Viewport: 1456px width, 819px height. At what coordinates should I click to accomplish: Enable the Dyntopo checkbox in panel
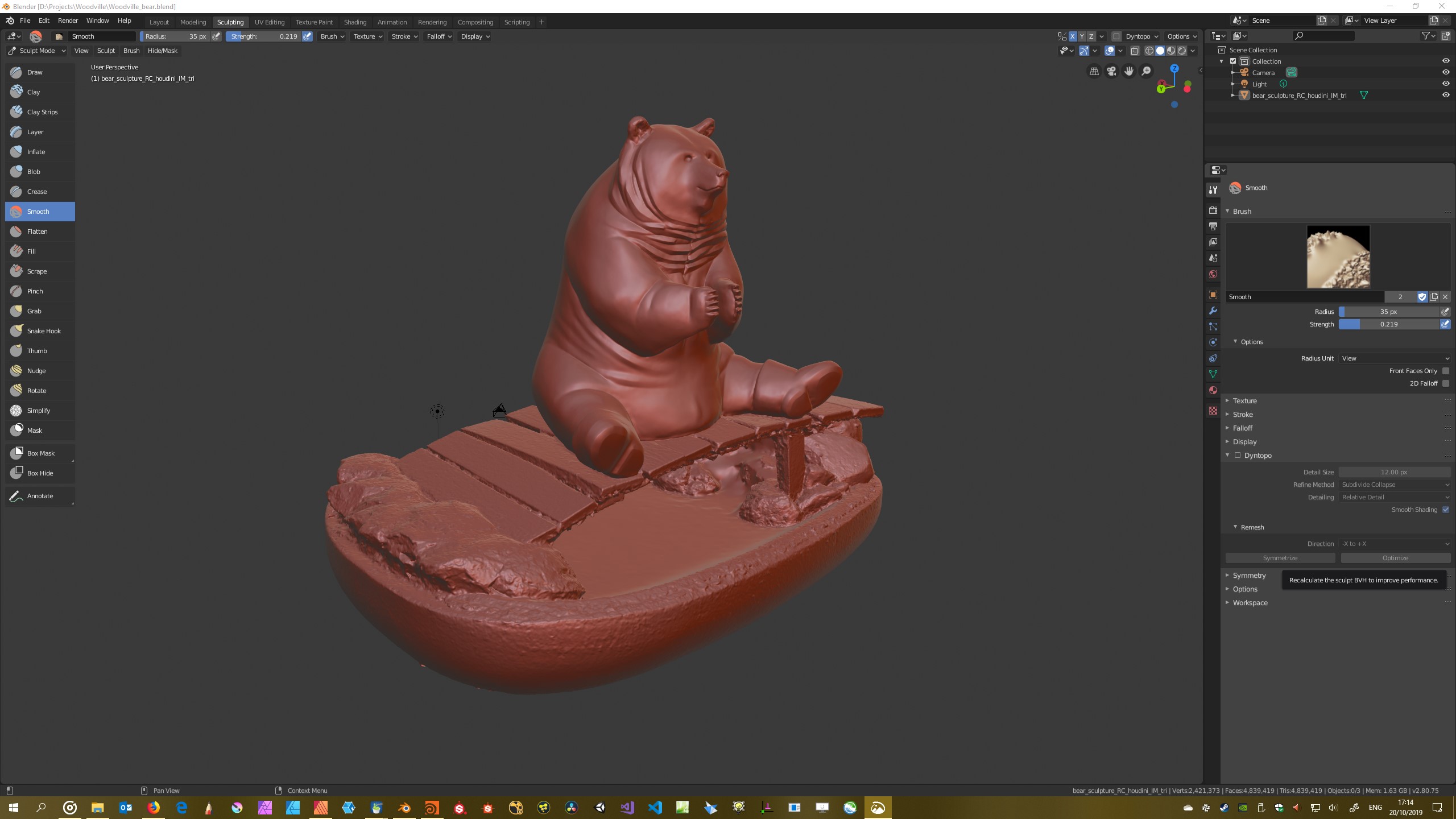pos(1237,455)
